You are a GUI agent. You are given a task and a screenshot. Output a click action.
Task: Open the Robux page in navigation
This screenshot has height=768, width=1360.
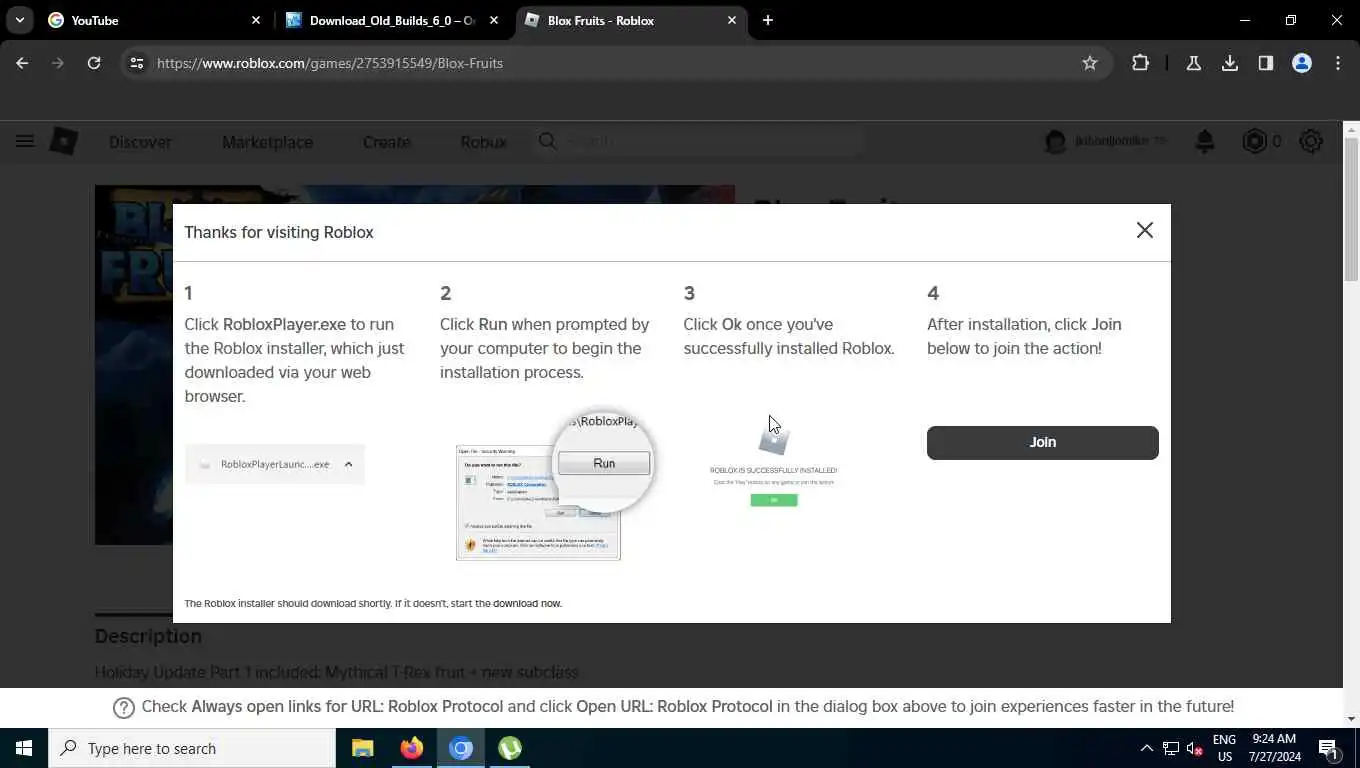tap(483, 142)
